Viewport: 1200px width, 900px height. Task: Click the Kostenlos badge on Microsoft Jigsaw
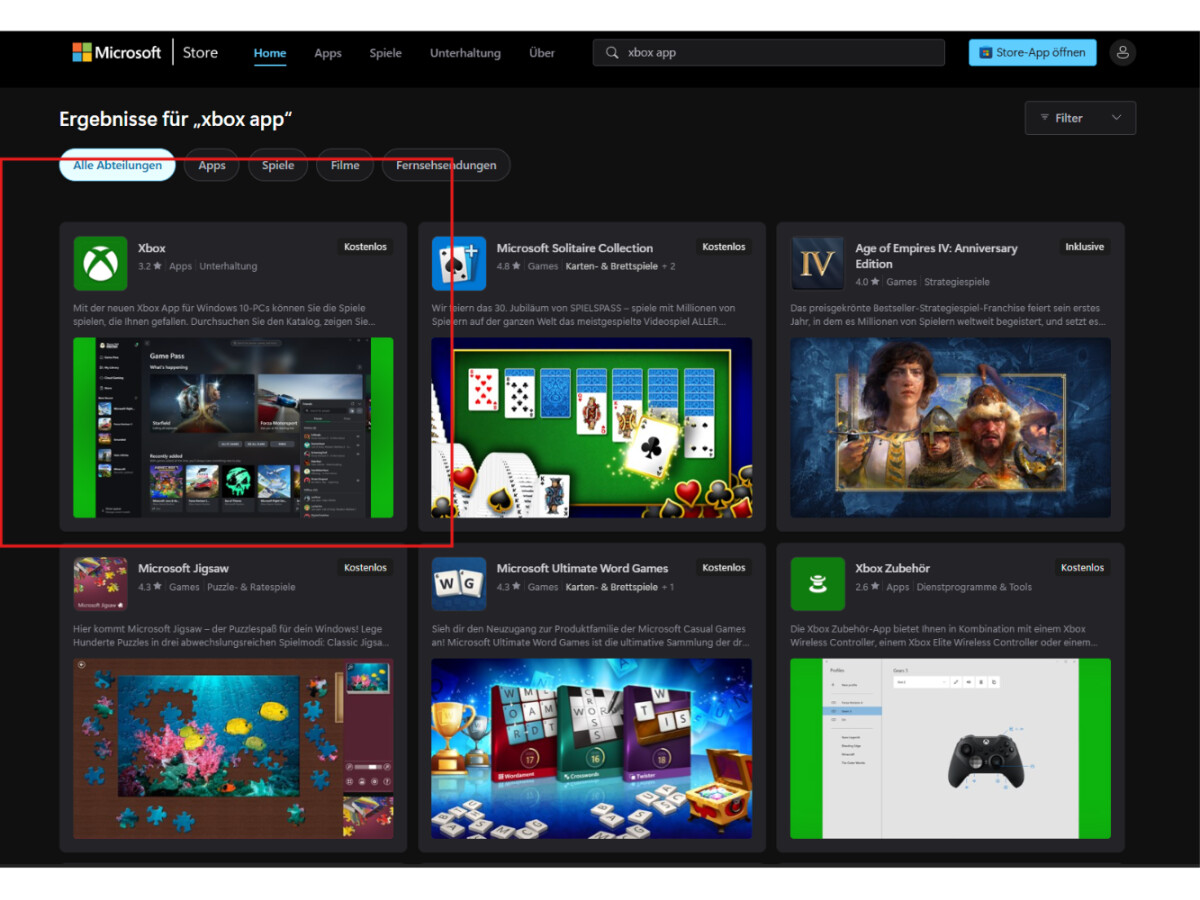point(365,567)
